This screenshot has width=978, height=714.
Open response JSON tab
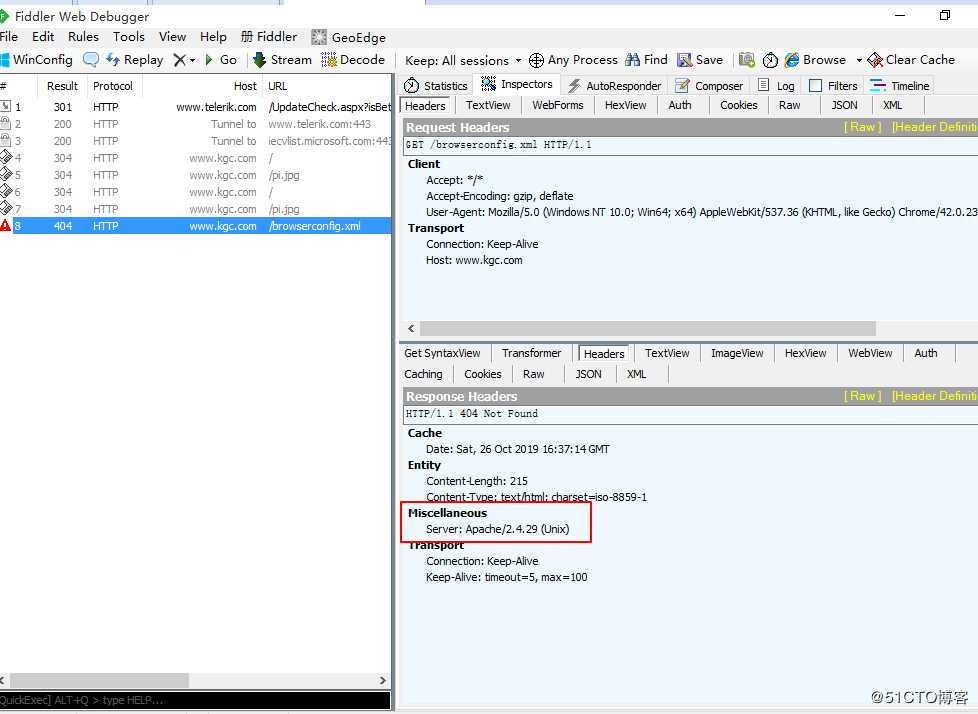pos(588,374)
